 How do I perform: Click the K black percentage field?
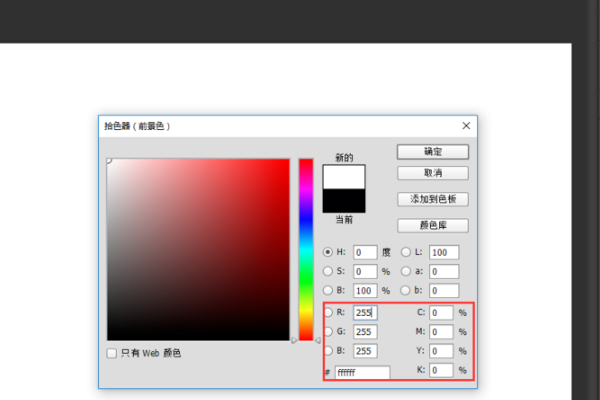tap(442, 370)
